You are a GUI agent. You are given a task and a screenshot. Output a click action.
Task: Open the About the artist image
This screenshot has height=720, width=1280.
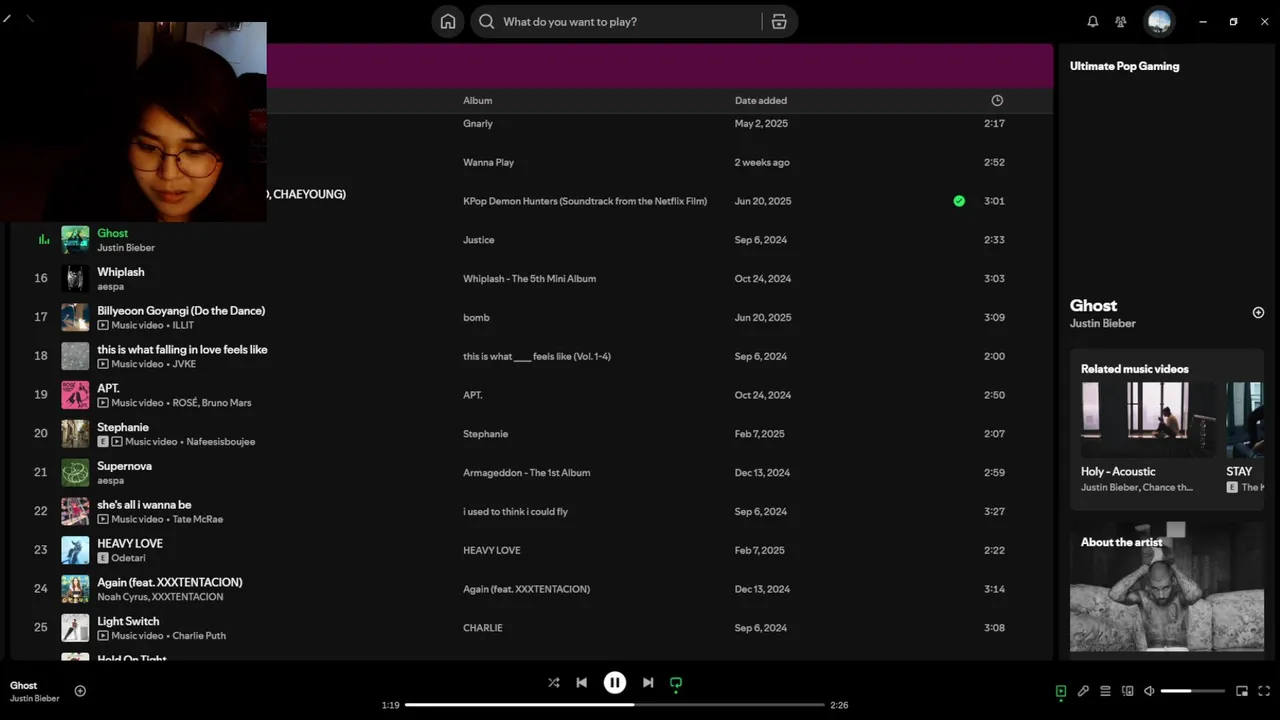[x=1167, y=586]
